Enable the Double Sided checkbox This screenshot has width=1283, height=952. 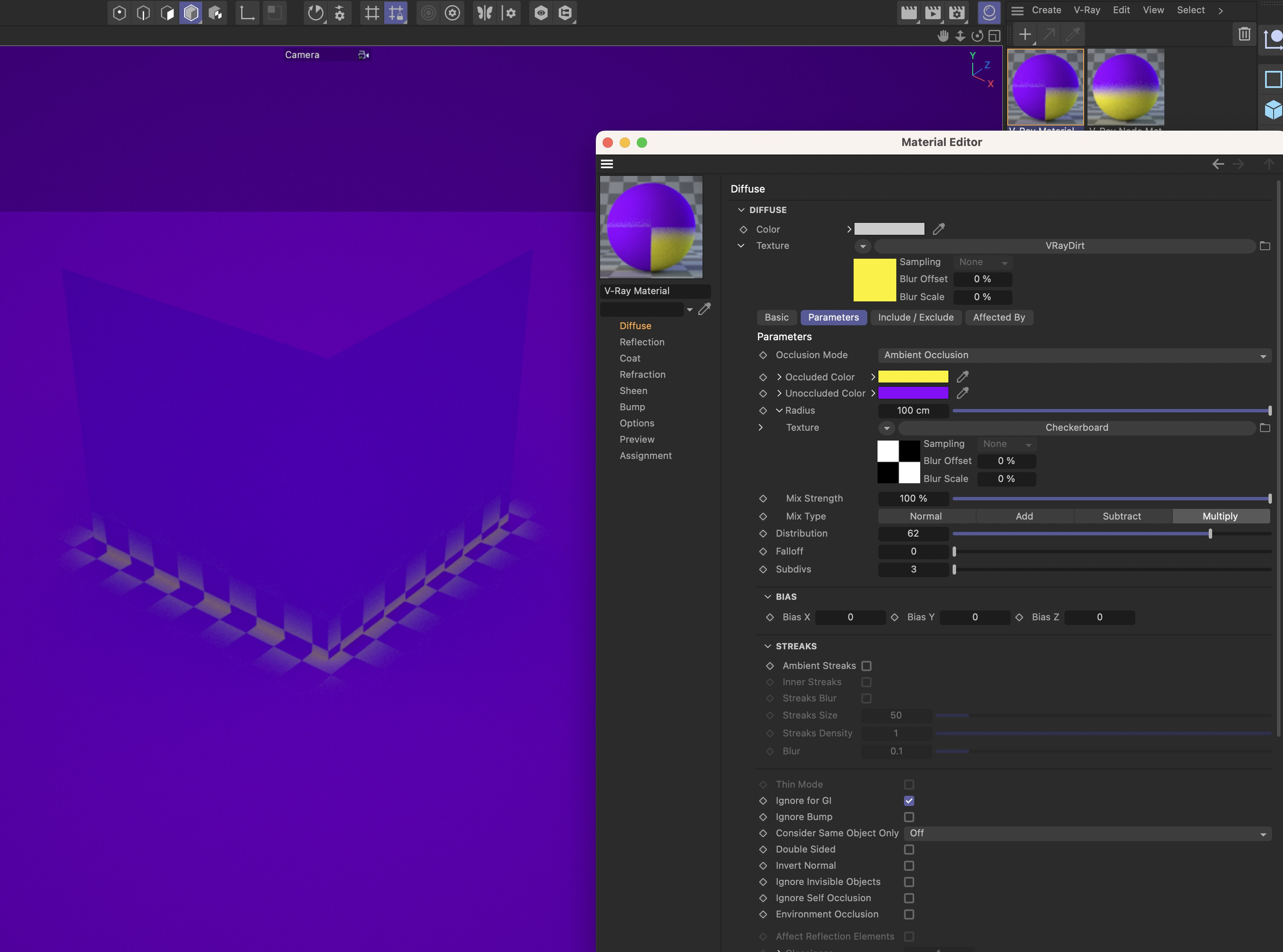[909, 850]
